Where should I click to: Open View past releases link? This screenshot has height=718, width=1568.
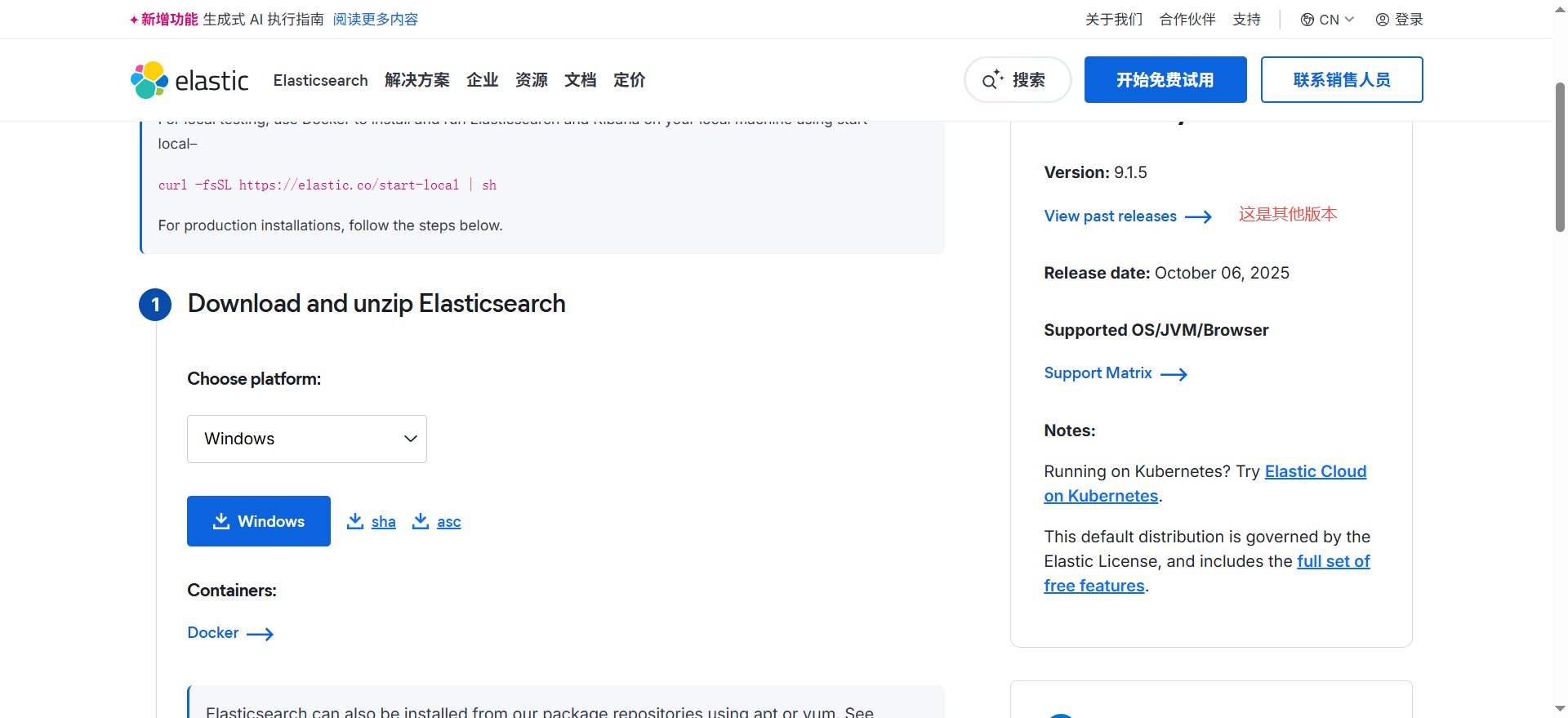1111,216
